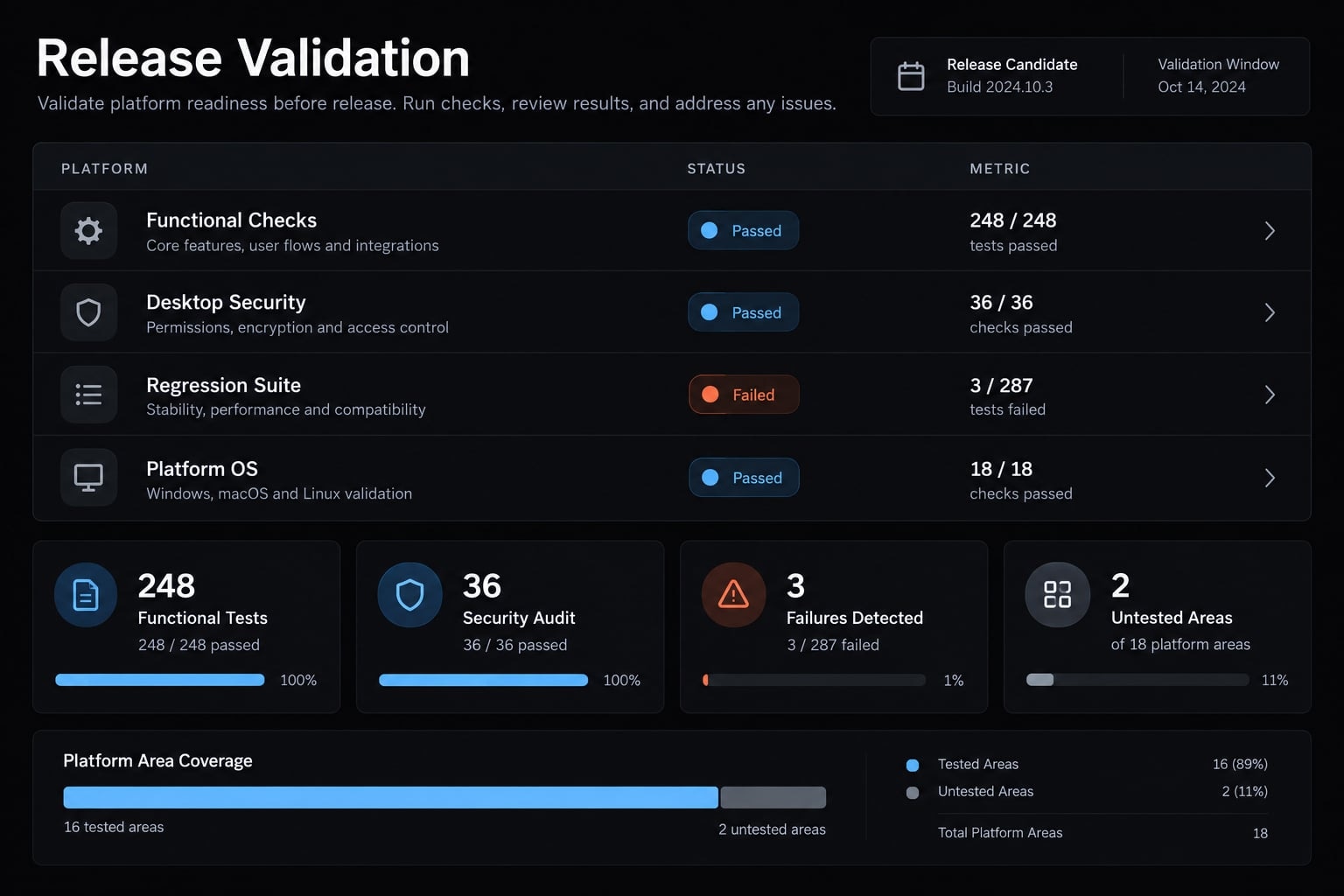Click the list icon for Regression Suite
The width and height of the screenshot is (1344, 896).
tap(88, 395)
